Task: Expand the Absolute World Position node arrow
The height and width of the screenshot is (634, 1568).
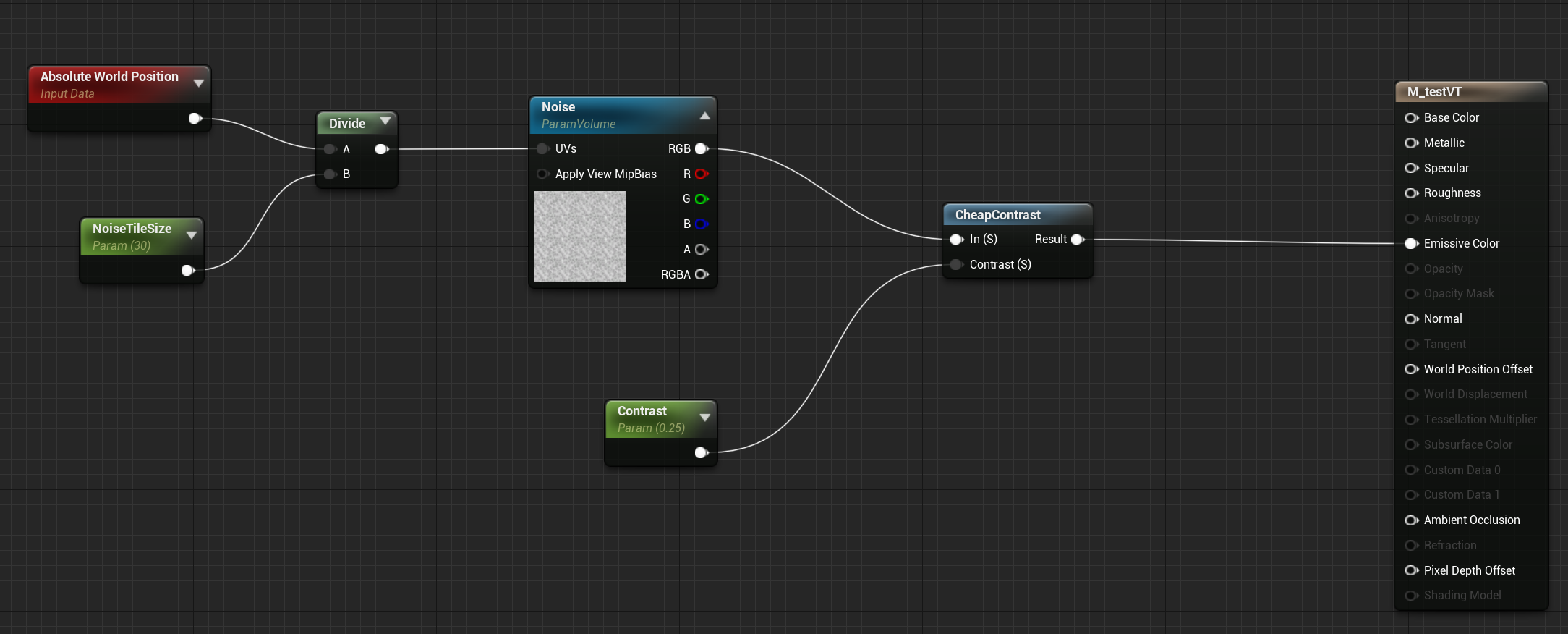Action: coord(199,83)
